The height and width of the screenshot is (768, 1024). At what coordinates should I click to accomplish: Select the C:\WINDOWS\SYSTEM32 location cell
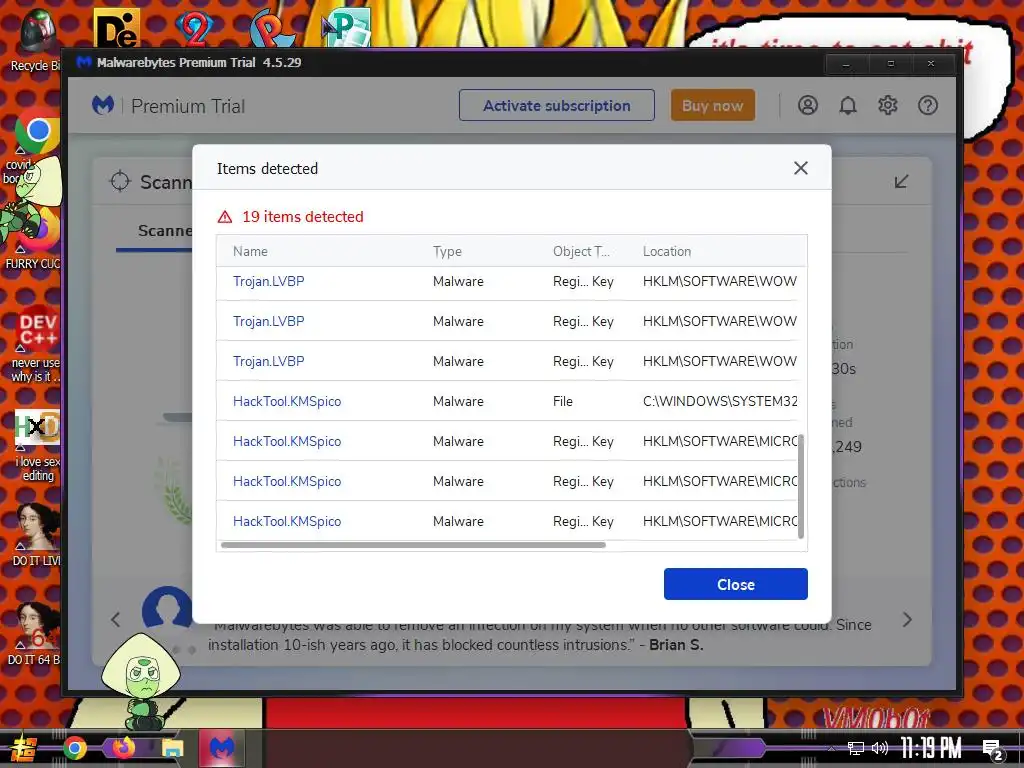[720, 401]
